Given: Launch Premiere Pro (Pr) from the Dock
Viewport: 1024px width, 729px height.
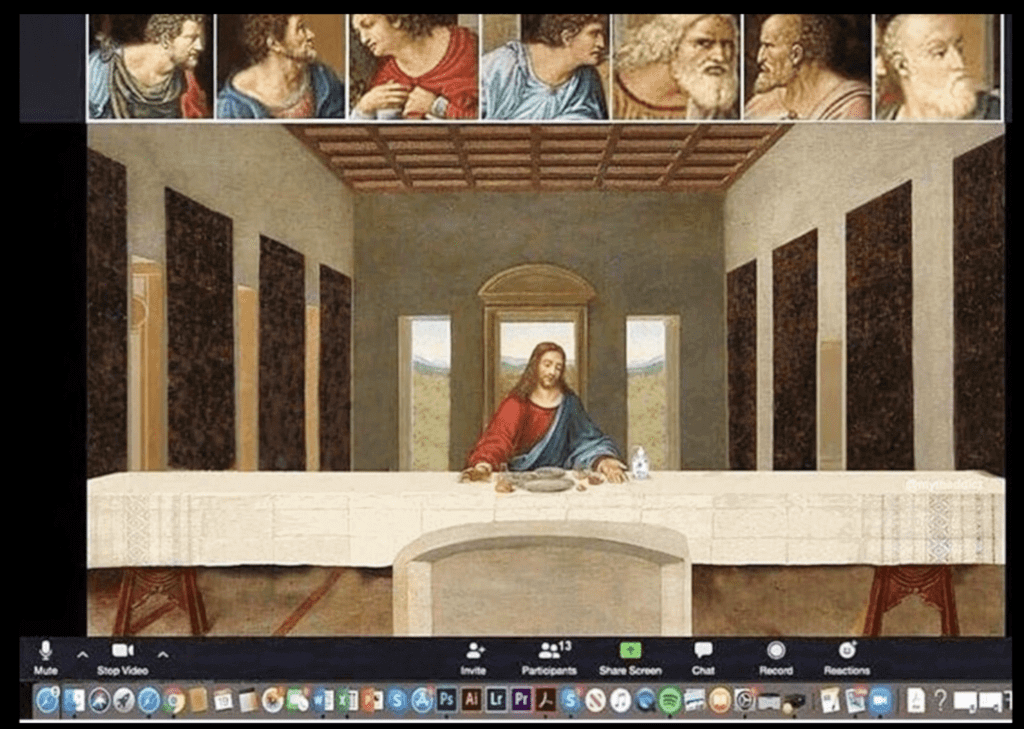Looking at the screenshot, I should tap(521, 700).
